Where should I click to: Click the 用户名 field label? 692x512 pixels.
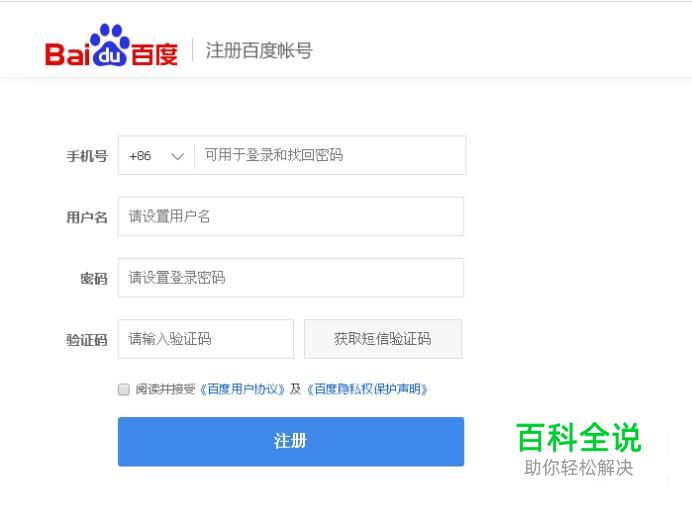pyautogui.click(x=87, y=217)
